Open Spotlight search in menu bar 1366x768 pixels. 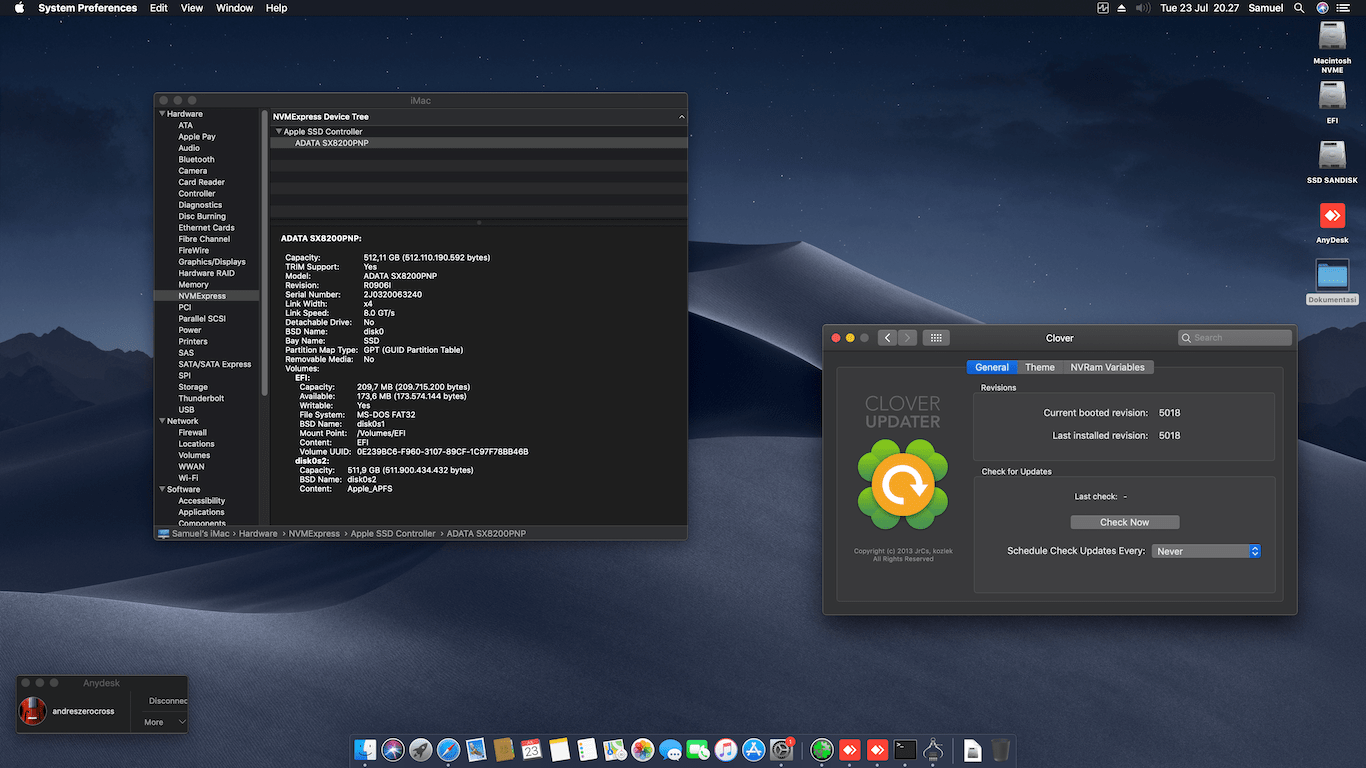1299,8
